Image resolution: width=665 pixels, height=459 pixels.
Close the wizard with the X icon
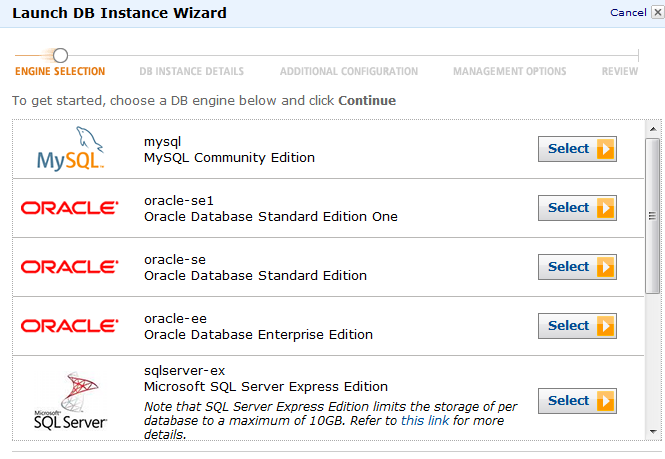tap(657, 13)
